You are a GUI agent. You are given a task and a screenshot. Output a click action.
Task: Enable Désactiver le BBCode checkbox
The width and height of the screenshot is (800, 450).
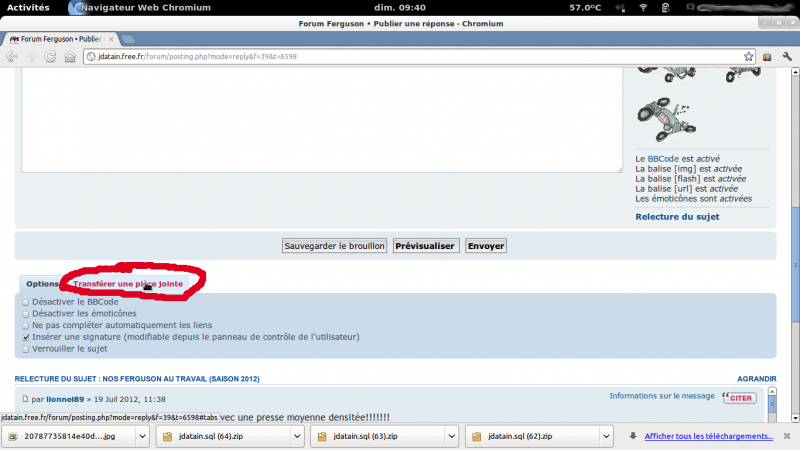click(x=26, y=302)
